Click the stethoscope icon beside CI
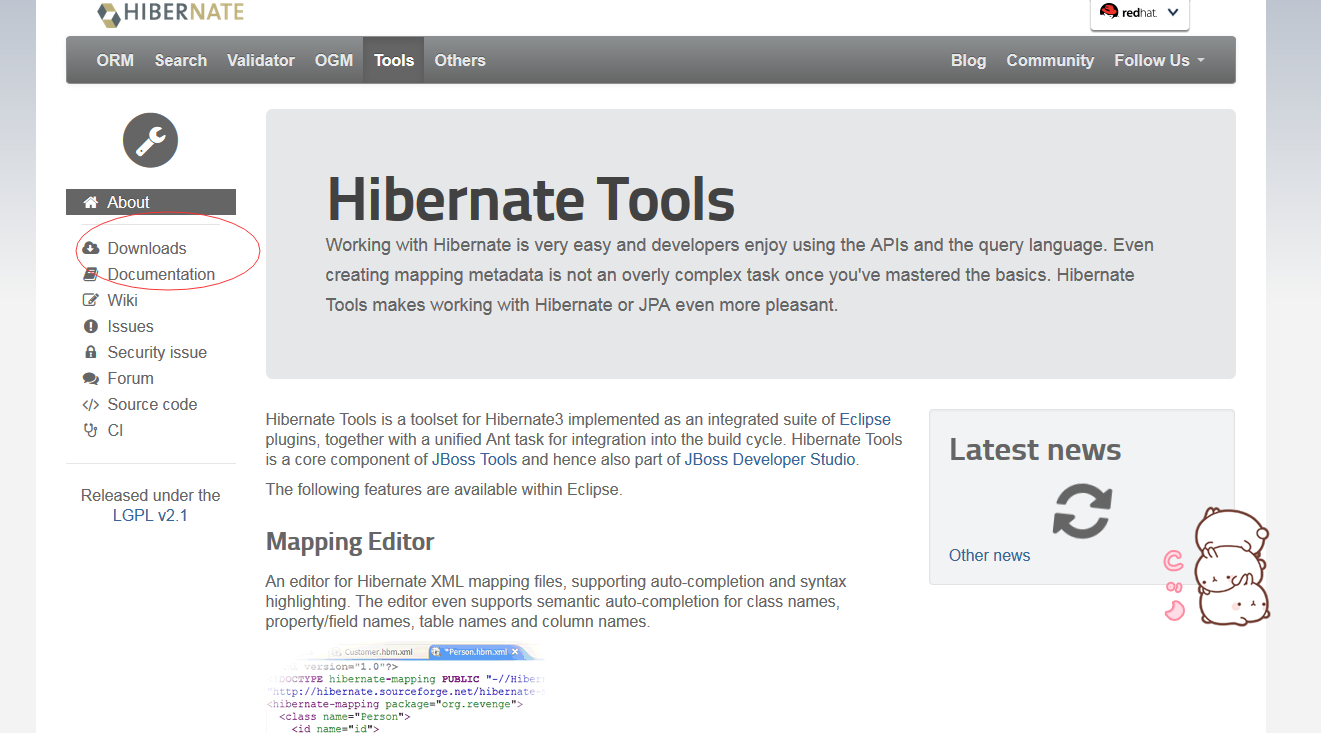Viewport: 1321px width, 733px height. (x=91, y=430)
